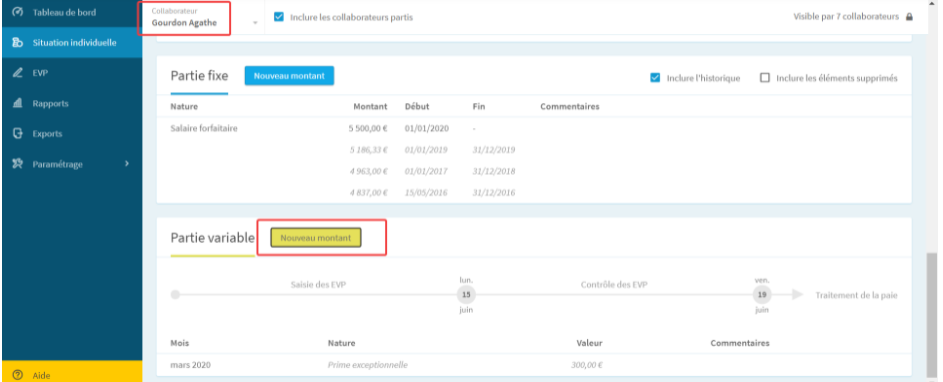
Task: Click the Prime exceptionnelle nature cell
Action: (x=367, y=365)
